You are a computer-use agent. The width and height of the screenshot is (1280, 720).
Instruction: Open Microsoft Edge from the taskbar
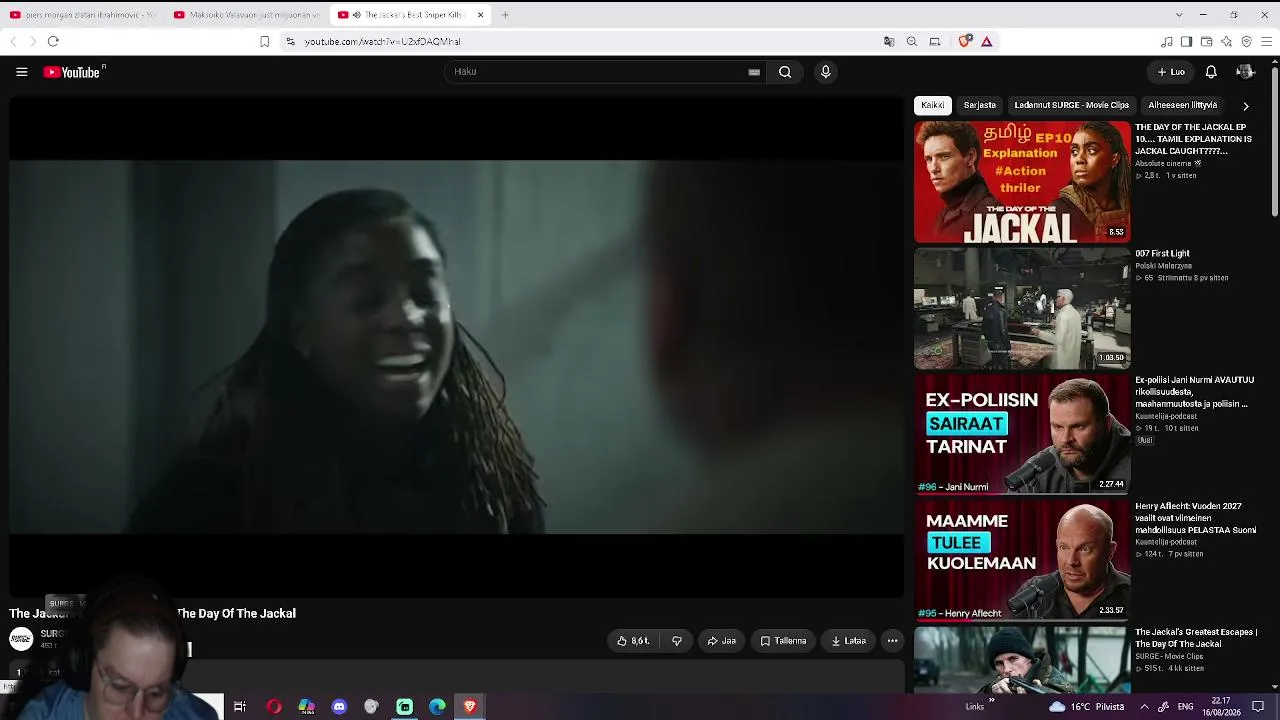(437, 707)
